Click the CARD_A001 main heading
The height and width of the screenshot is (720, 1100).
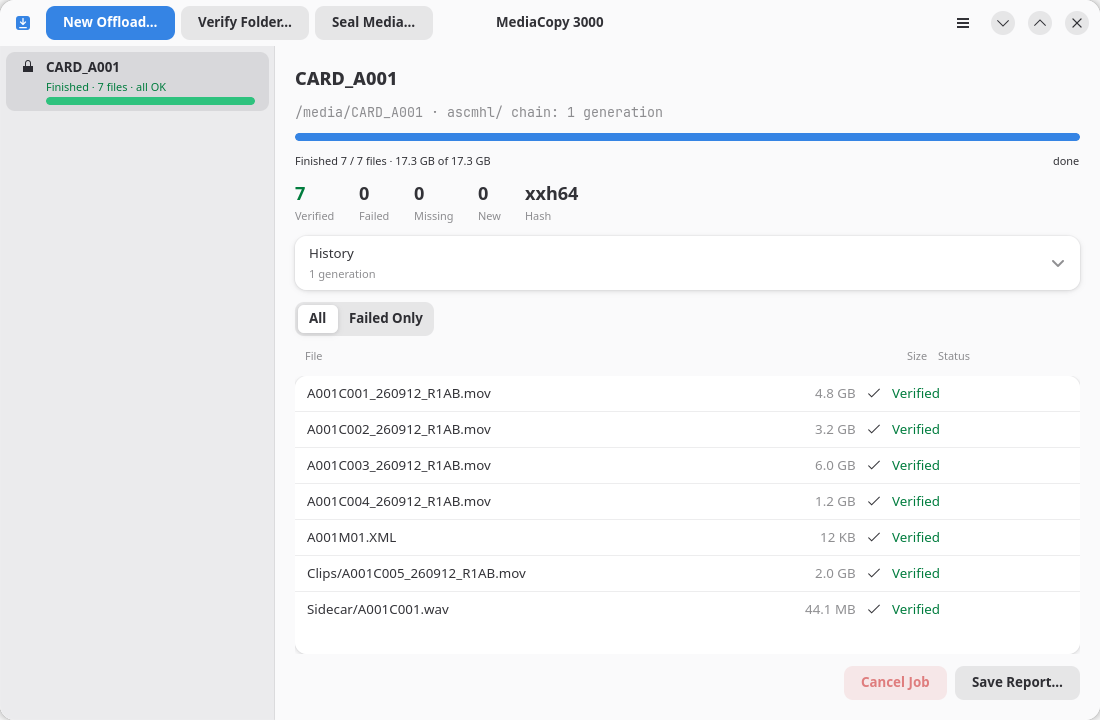point(346,79)
